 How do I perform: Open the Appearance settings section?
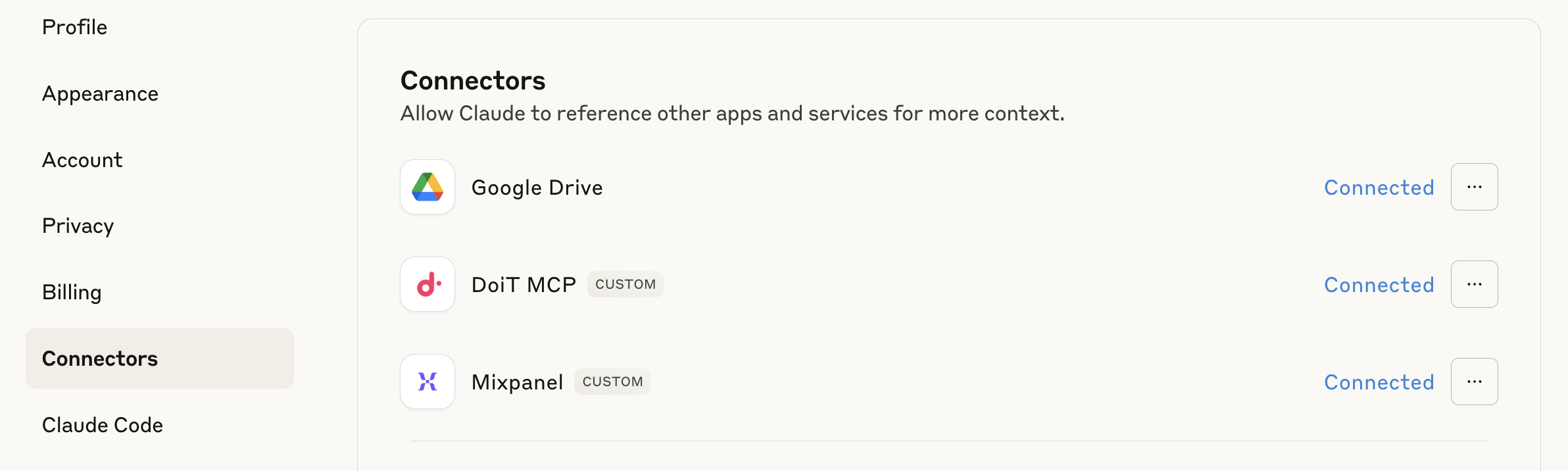click(100, 94)
